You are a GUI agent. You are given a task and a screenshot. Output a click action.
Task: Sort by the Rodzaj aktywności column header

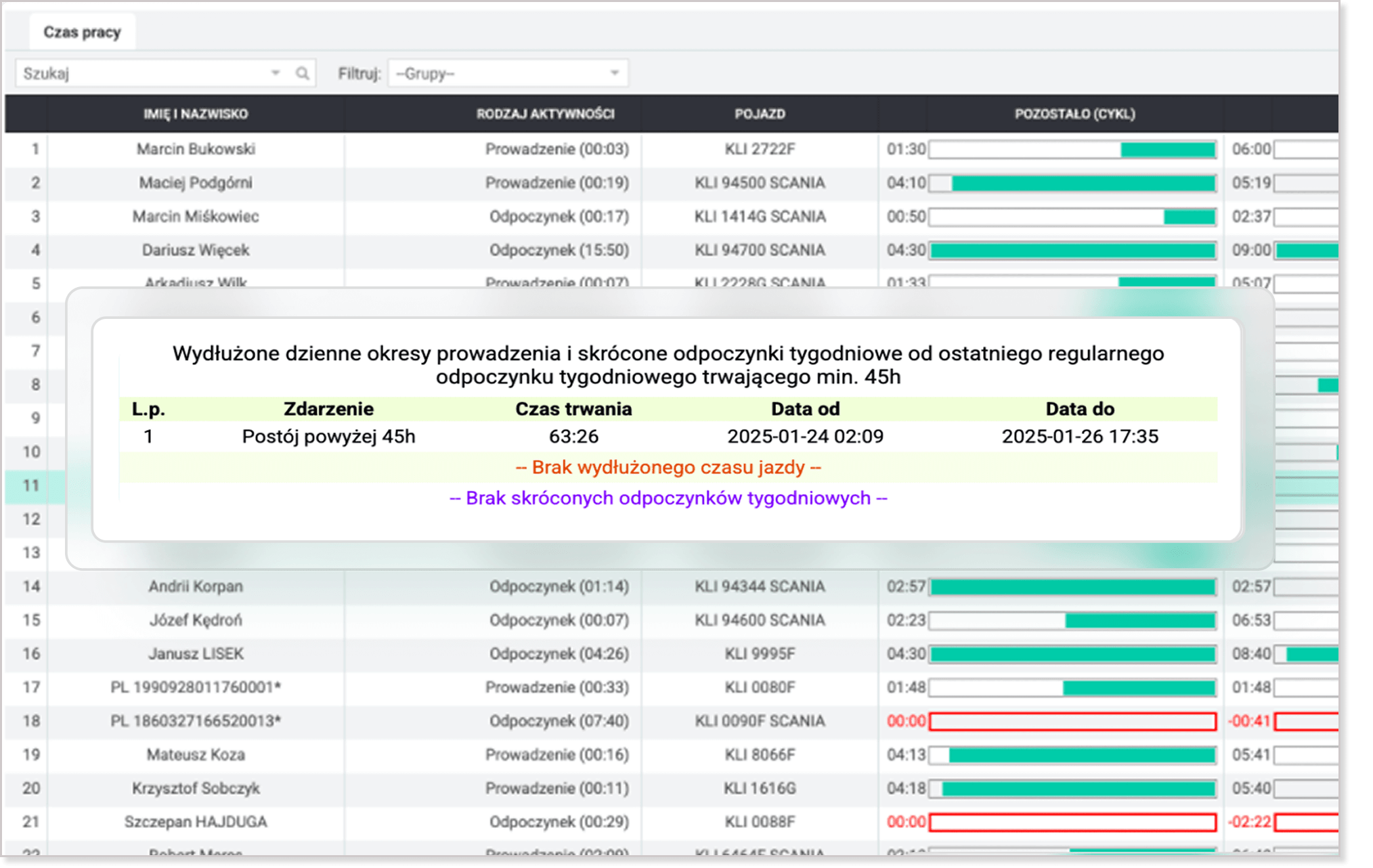pyautogui.click(x=545, y=114)
